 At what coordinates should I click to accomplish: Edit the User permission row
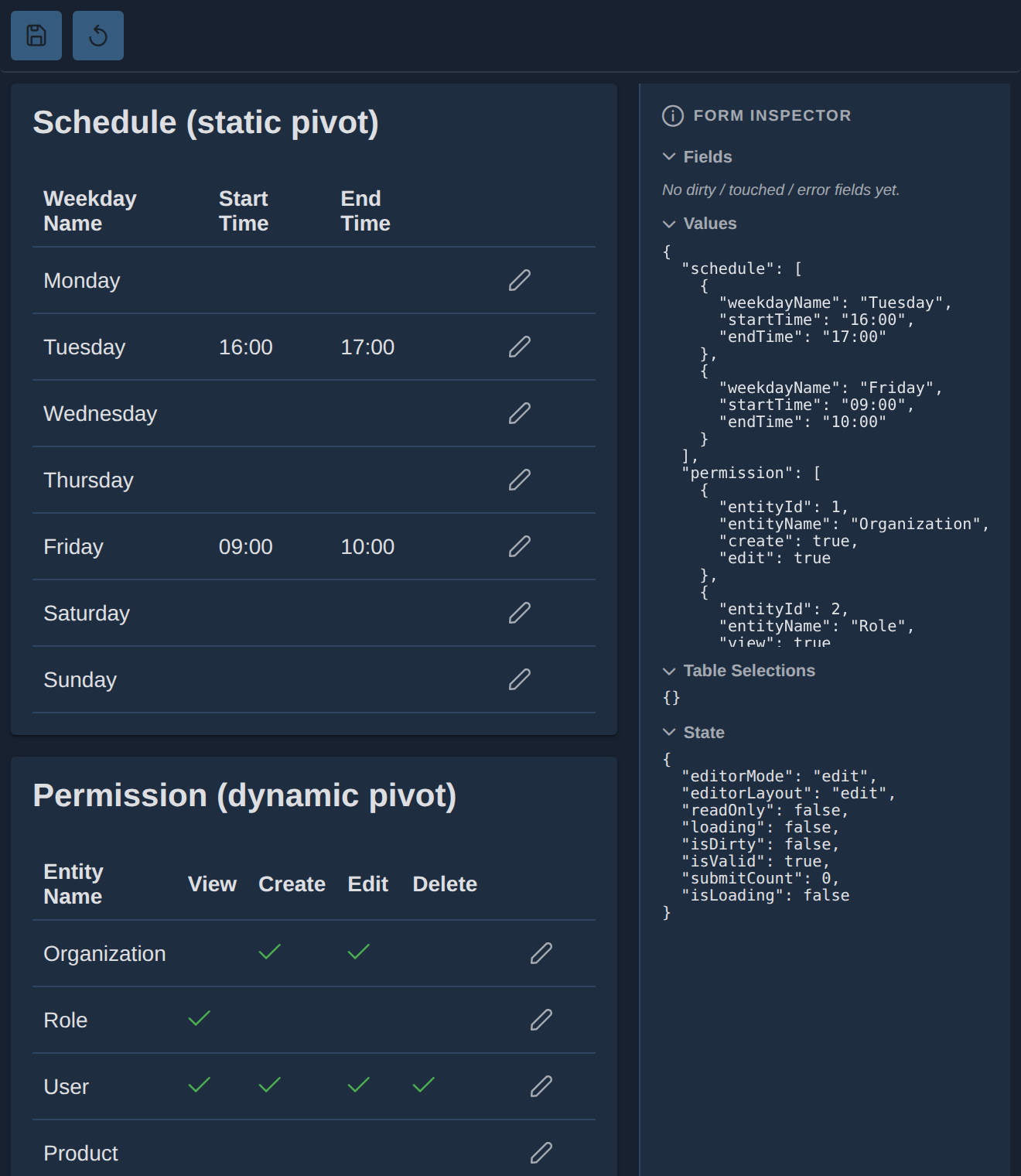pyautogui.click(x=541, y=1086)
